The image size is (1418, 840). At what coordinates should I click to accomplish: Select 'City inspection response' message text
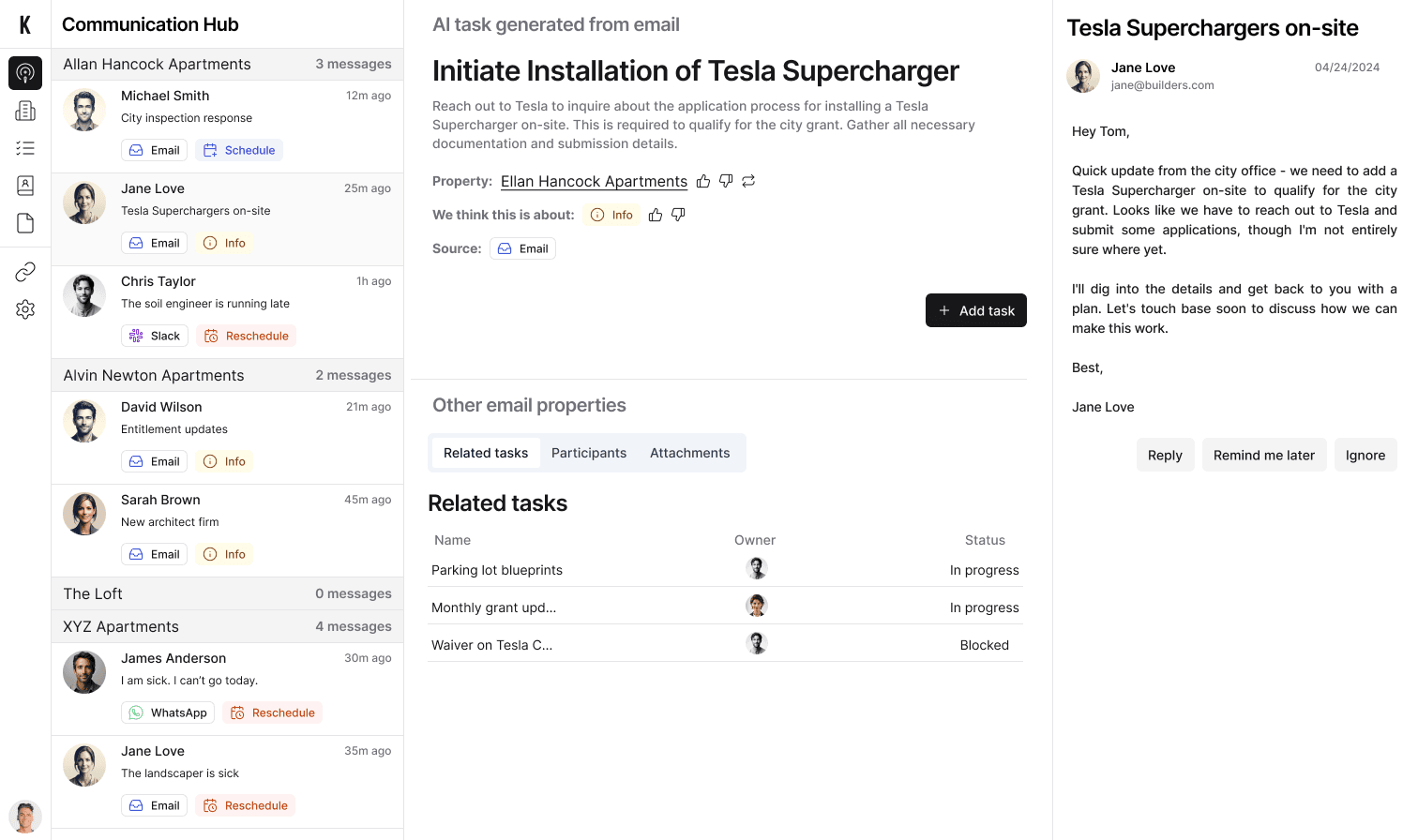[187, 118]
